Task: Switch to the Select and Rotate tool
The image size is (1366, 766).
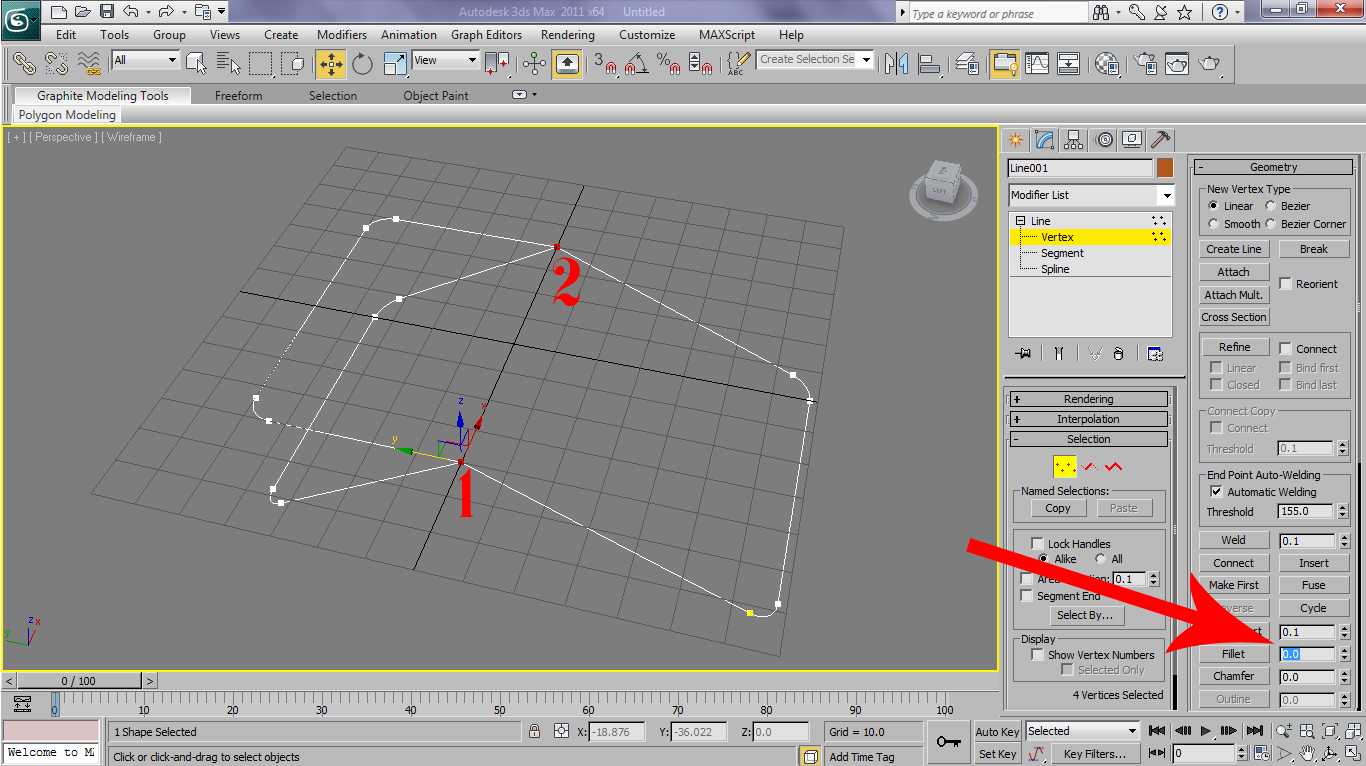Action: click(362, 63)
